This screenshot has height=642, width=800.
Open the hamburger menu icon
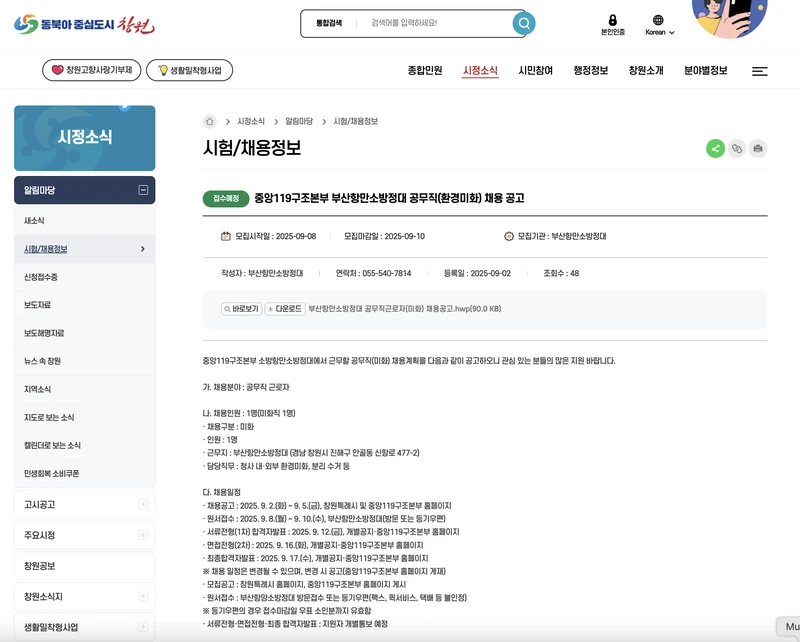point(760,73)
